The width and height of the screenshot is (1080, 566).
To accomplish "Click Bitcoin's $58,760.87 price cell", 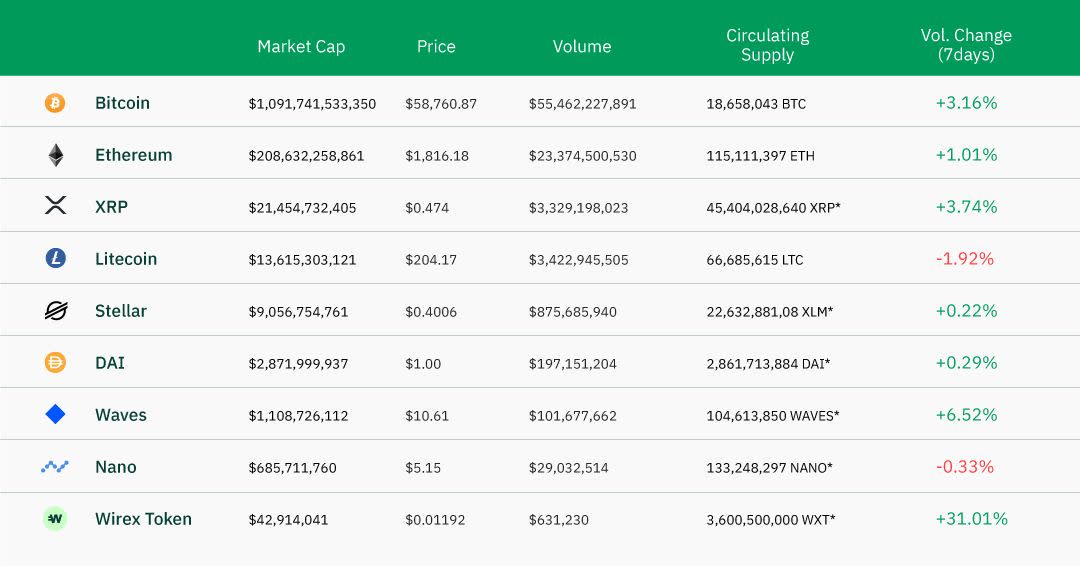I will tap(441, 104).
